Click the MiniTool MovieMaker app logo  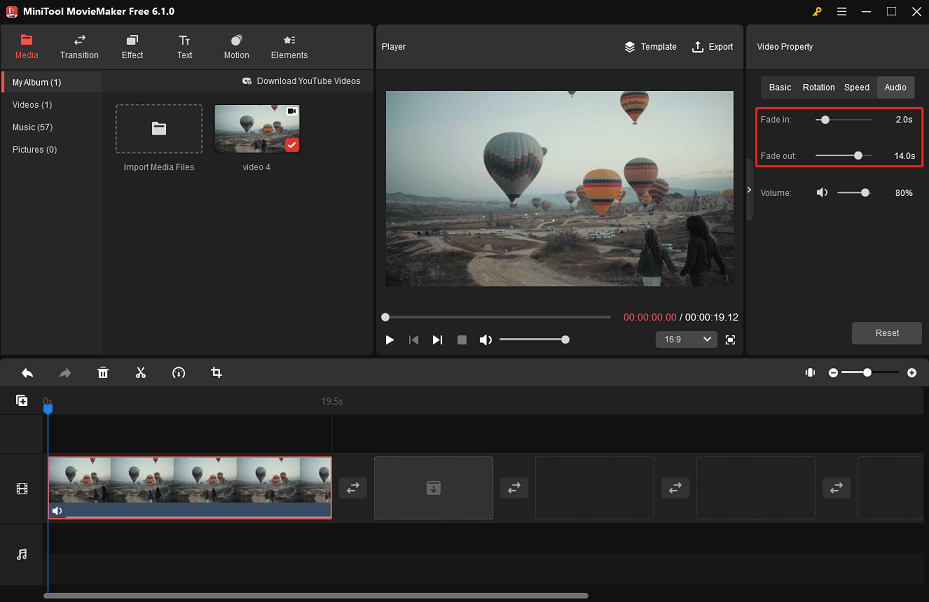11,11
